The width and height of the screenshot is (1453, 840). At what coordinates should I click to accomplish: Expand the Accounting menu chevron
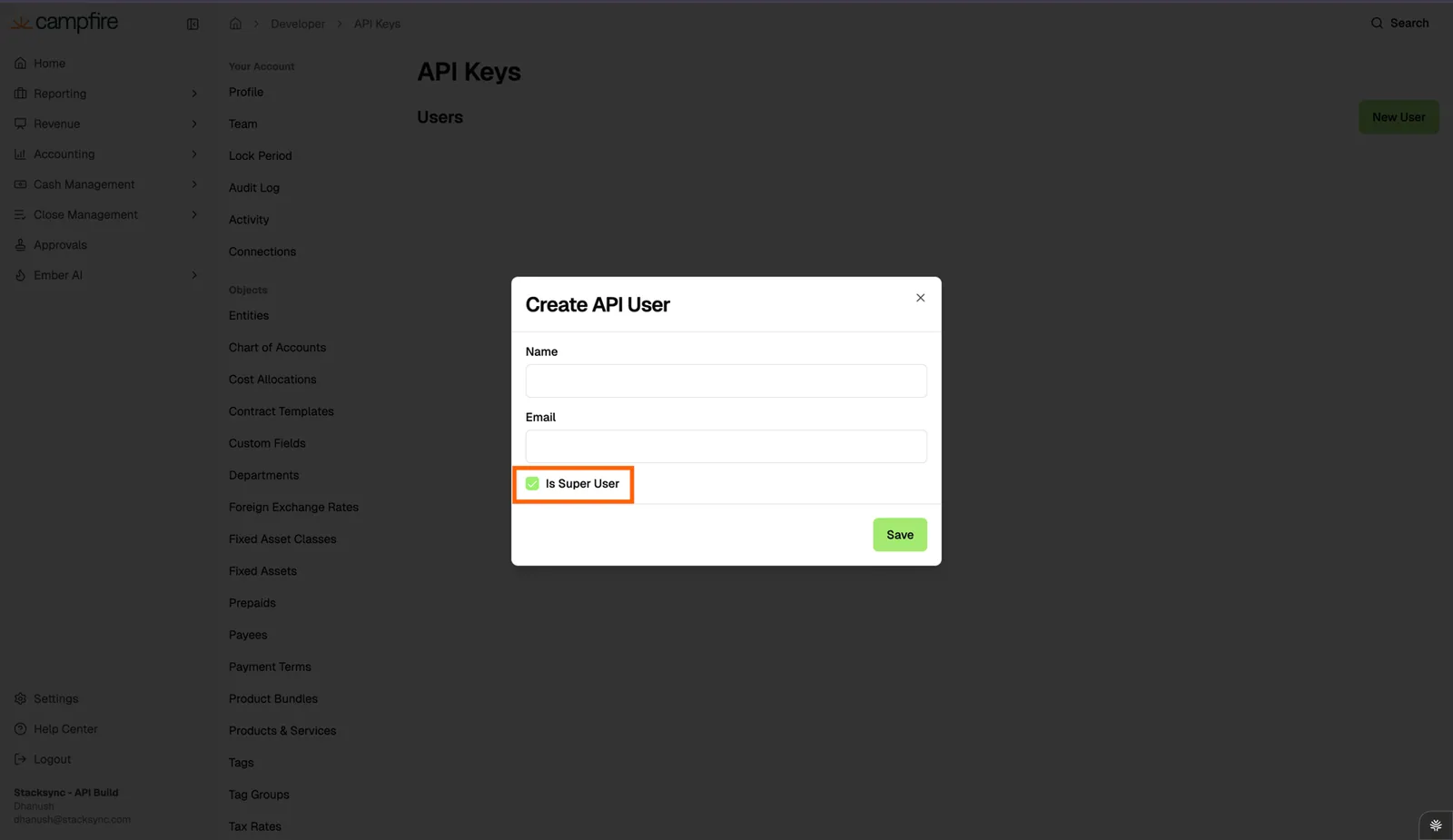(x=194, y=154)
